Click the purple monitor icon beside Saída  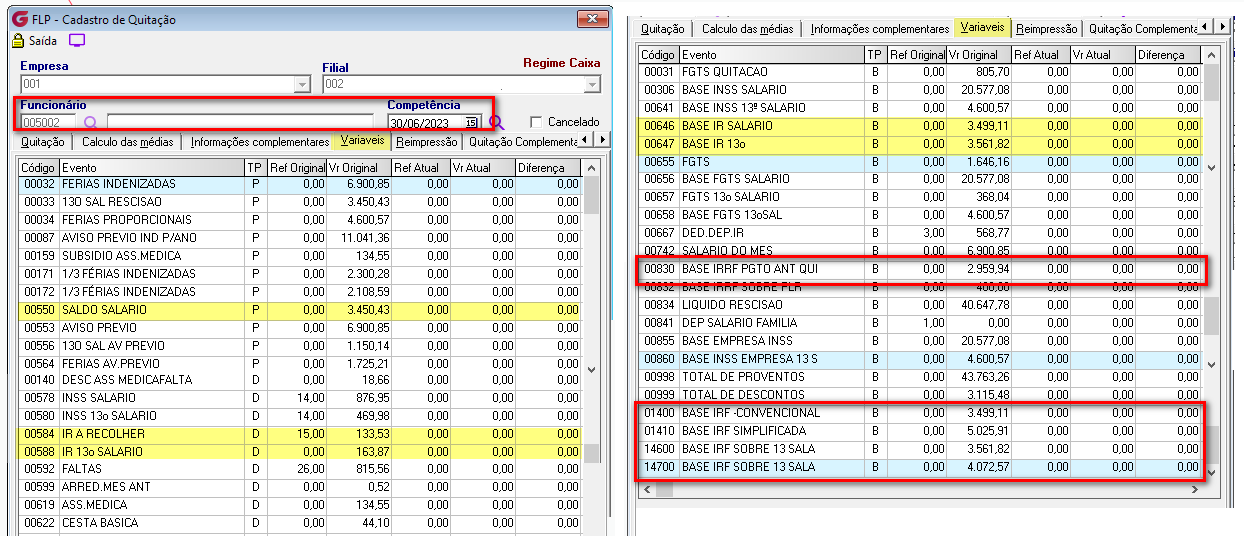click(77, 41)
